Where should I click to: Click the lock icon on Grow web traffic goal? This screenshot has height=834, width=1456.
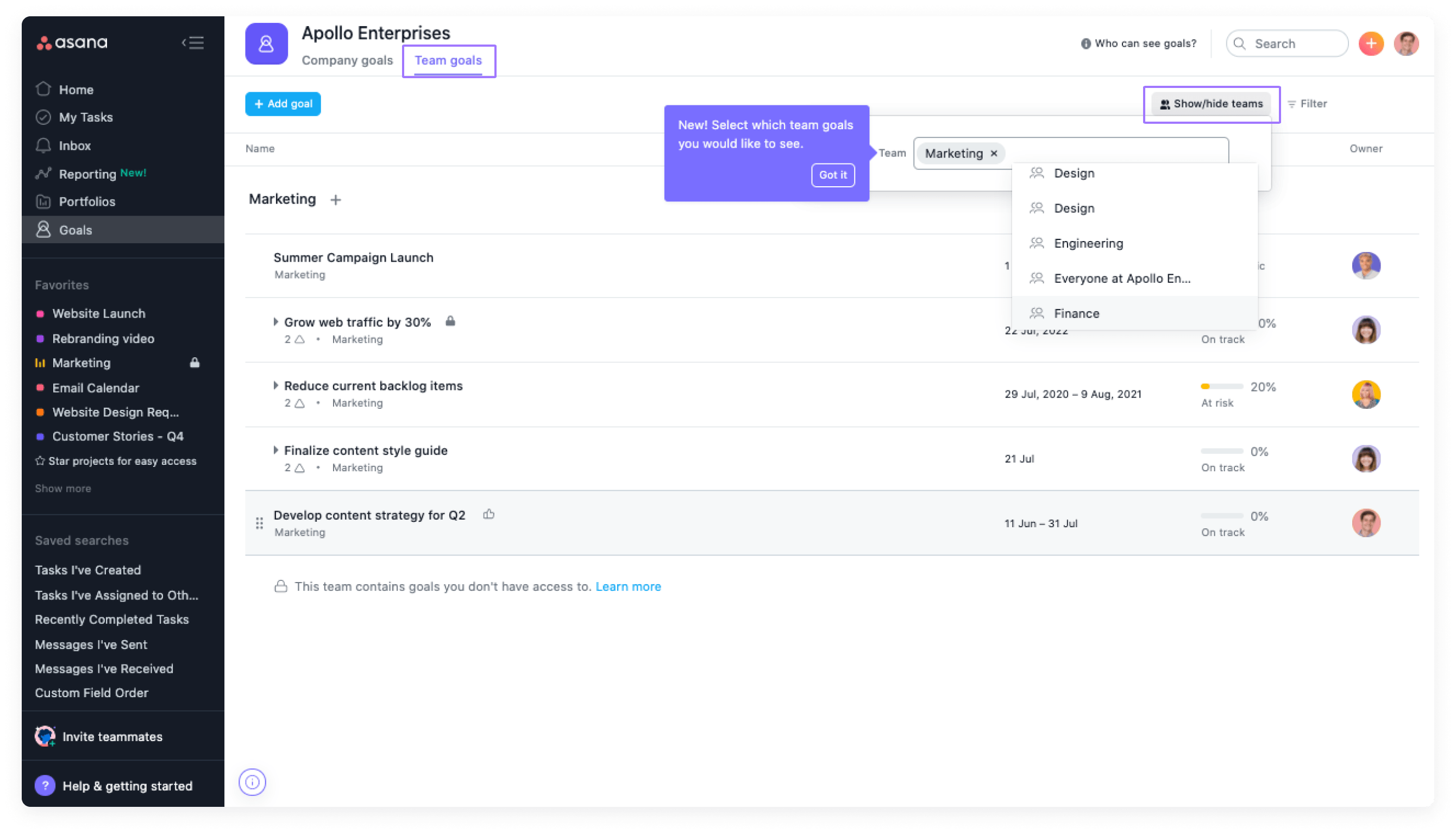tap(450, 321)
